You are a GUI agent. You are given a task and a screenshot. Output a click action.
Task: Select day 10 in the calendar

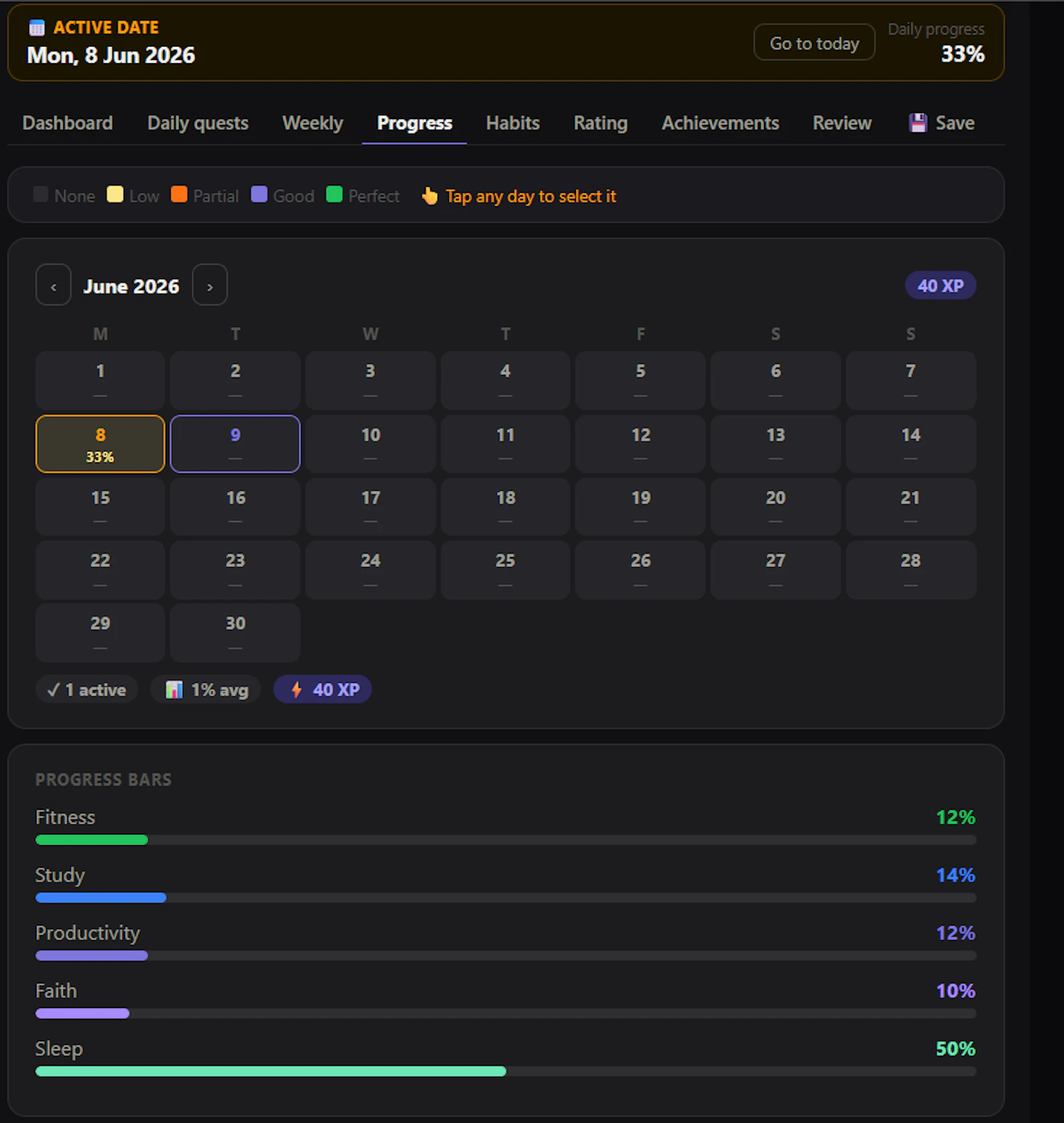370,443
